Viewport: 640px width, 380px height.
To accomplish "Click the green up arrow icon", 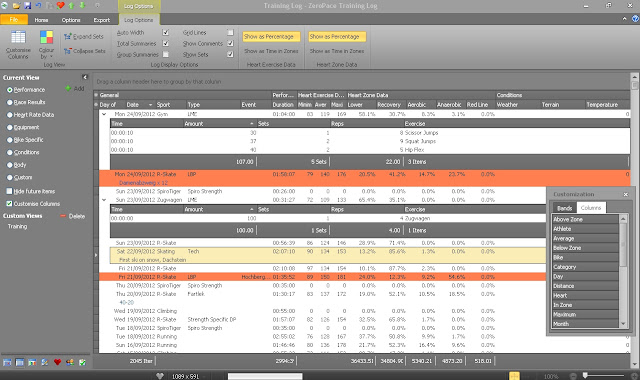I will tap(71, 5).
